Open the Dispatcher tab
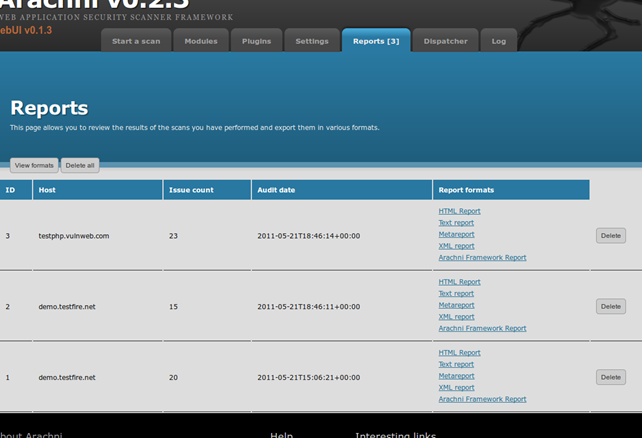642x438 pixels. pyautogui.click(x=445, y=41)
